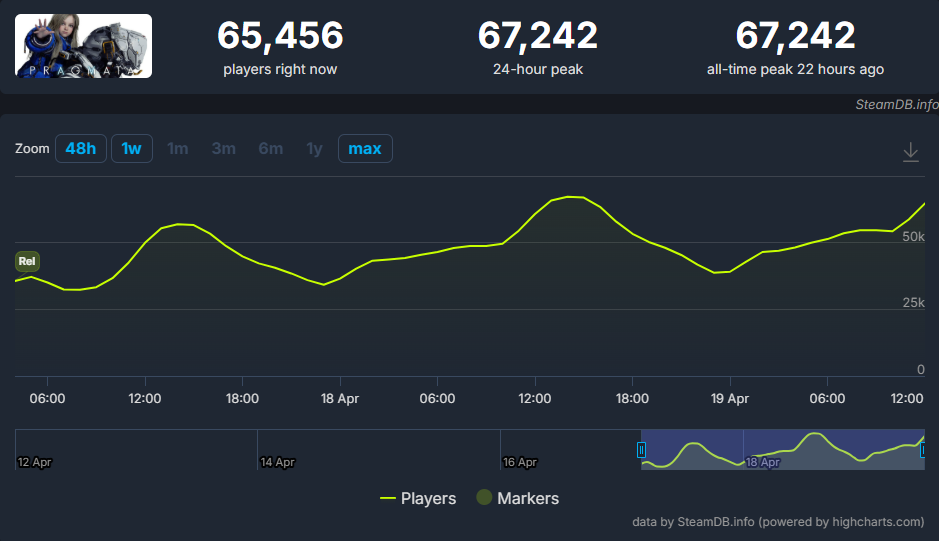This screenshot has height=541, width=939.
Task: Click the 16 Apr area in navigator
Action: coord(520,462)
